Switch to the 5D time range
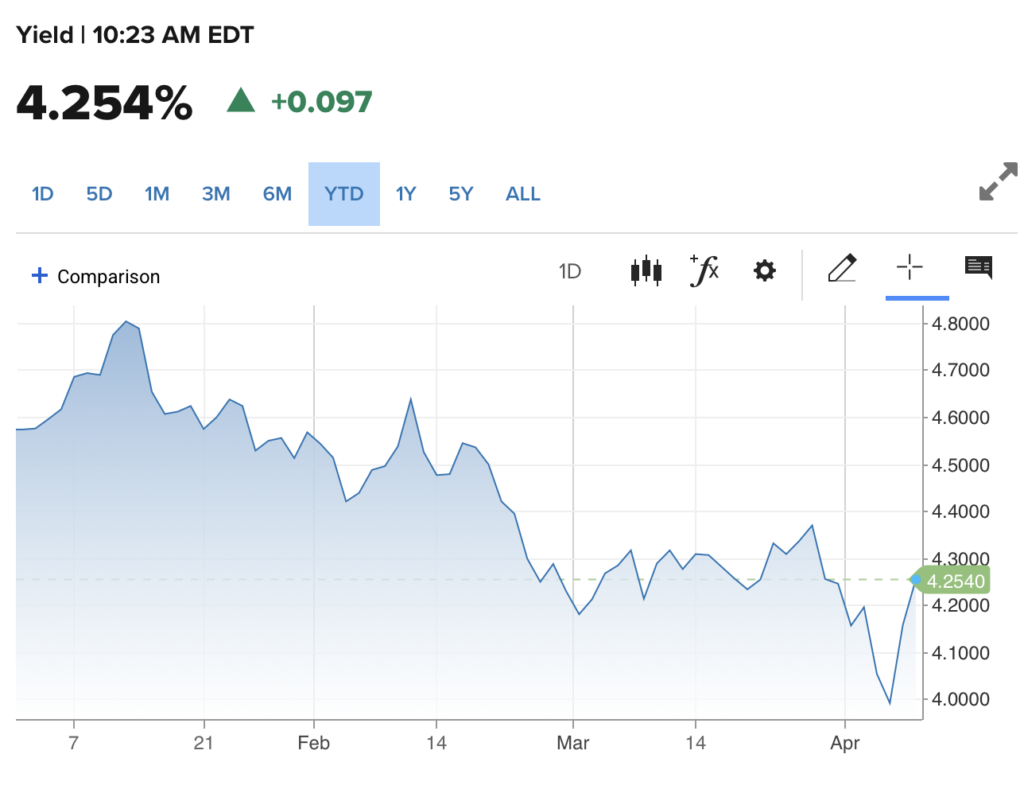The height and width of the screenshot is (797, 1024). pyautogui.click(x=99, y=194)
